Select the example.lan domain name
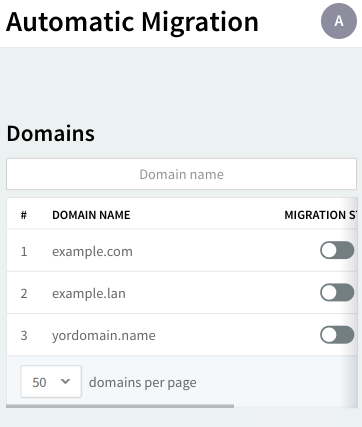This screenshot has width=362, height=427. tap(89, 293)
